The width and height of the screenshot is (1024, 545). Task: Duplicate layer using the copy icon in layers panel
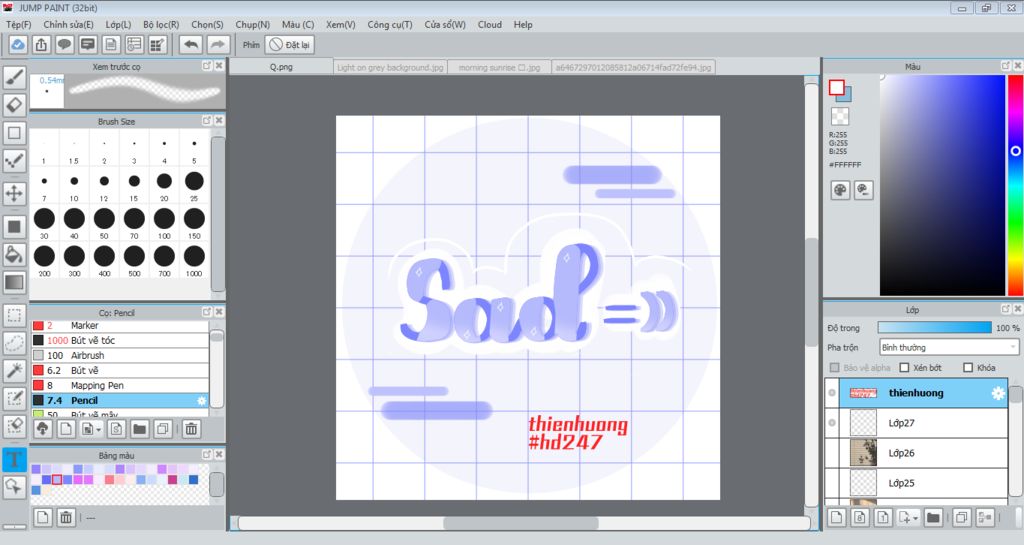point(961,518)
